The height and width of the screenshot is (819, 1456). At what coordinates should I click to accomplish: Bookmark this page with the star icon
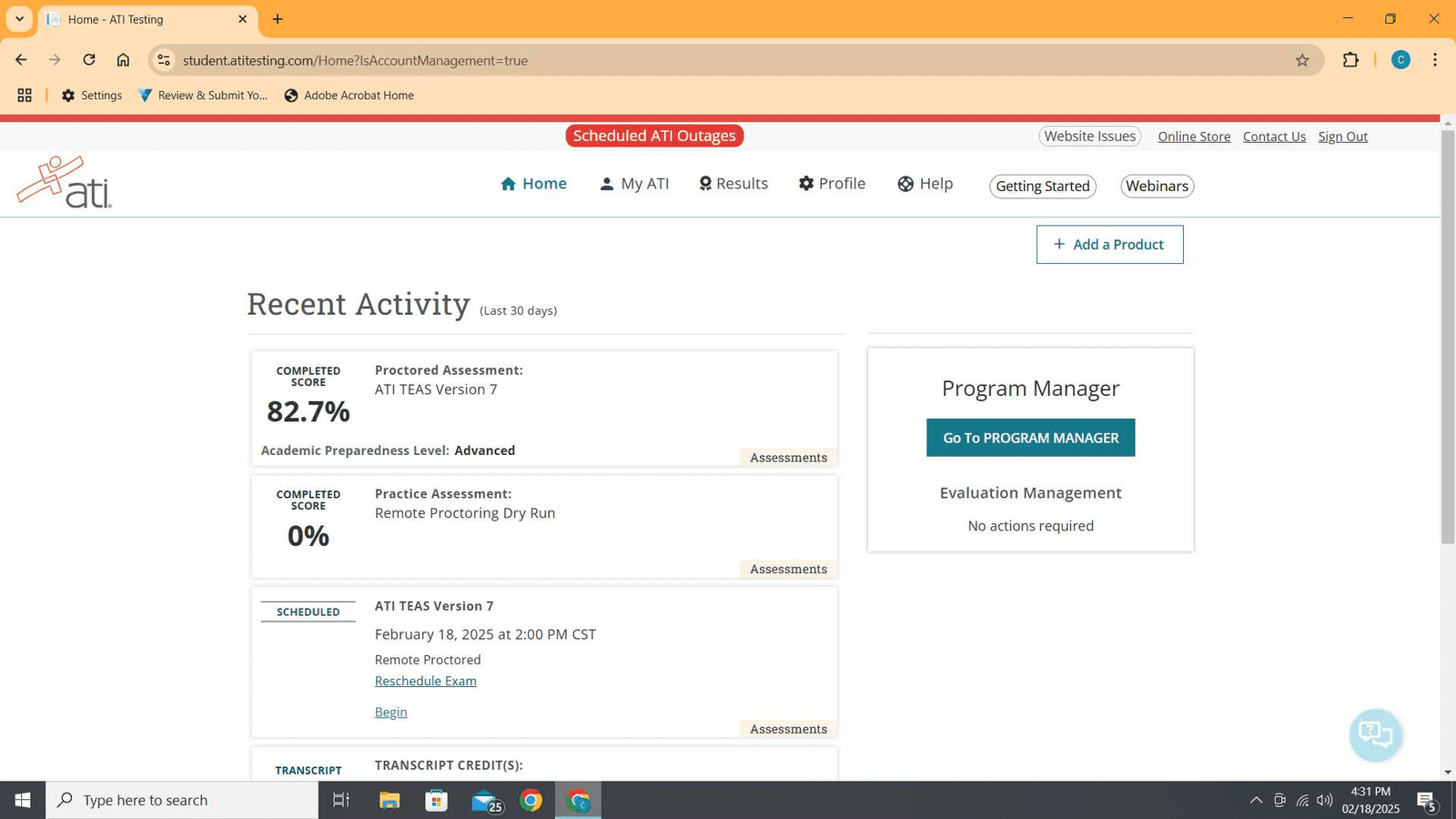click(1302, 60)
